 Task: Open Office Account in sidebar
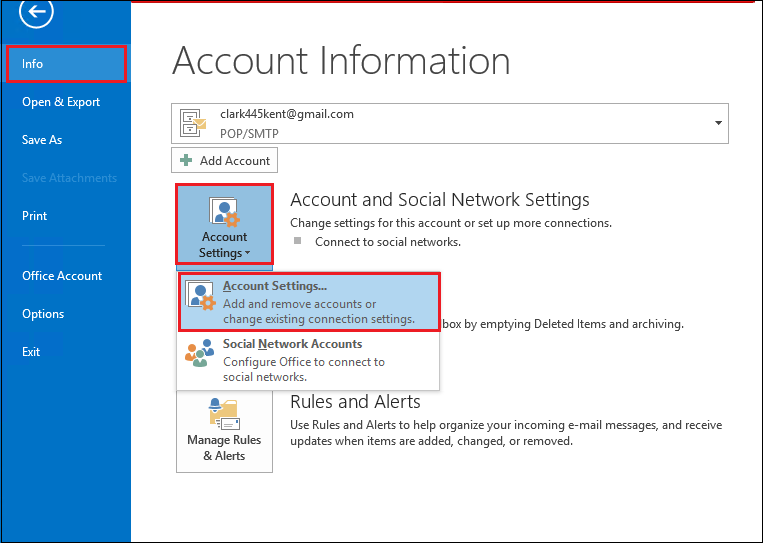62,276
